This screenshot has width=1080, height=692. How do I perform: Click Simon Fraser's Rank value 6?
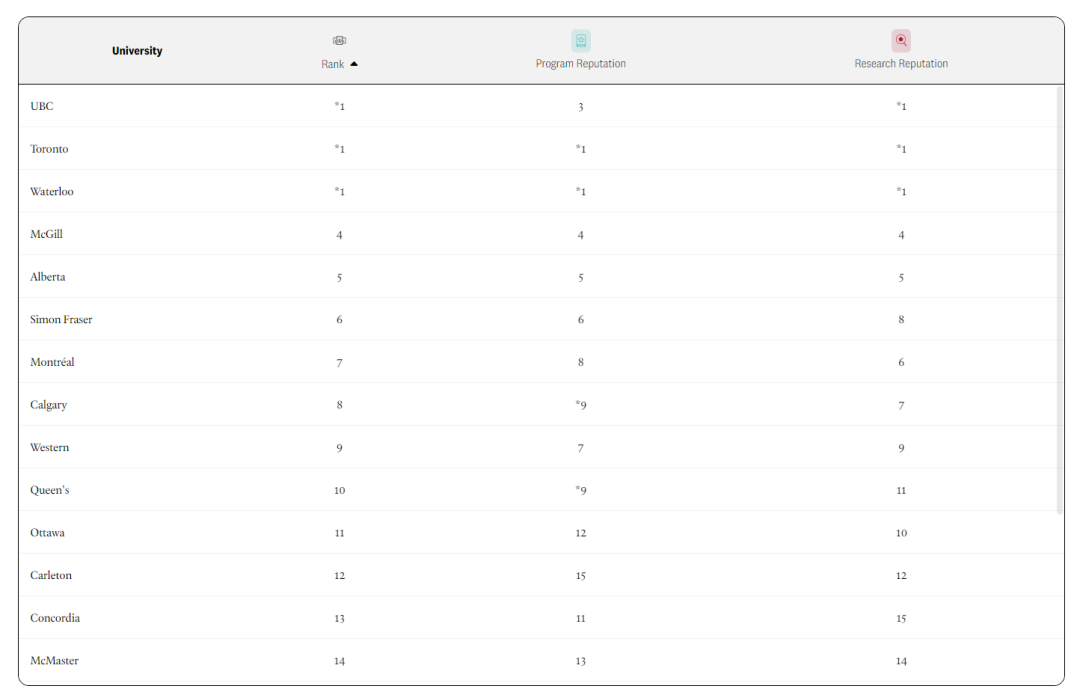[340, 319]
